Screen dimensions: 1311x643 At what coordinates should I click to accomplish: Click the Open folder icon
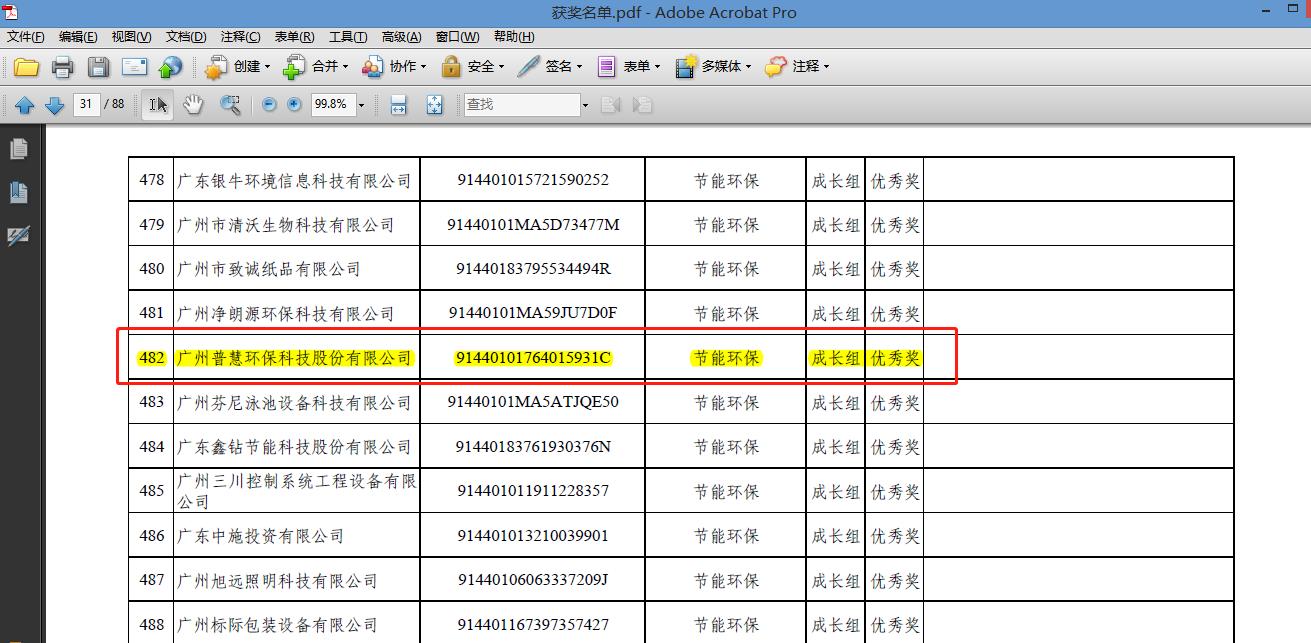pos(26,67)
